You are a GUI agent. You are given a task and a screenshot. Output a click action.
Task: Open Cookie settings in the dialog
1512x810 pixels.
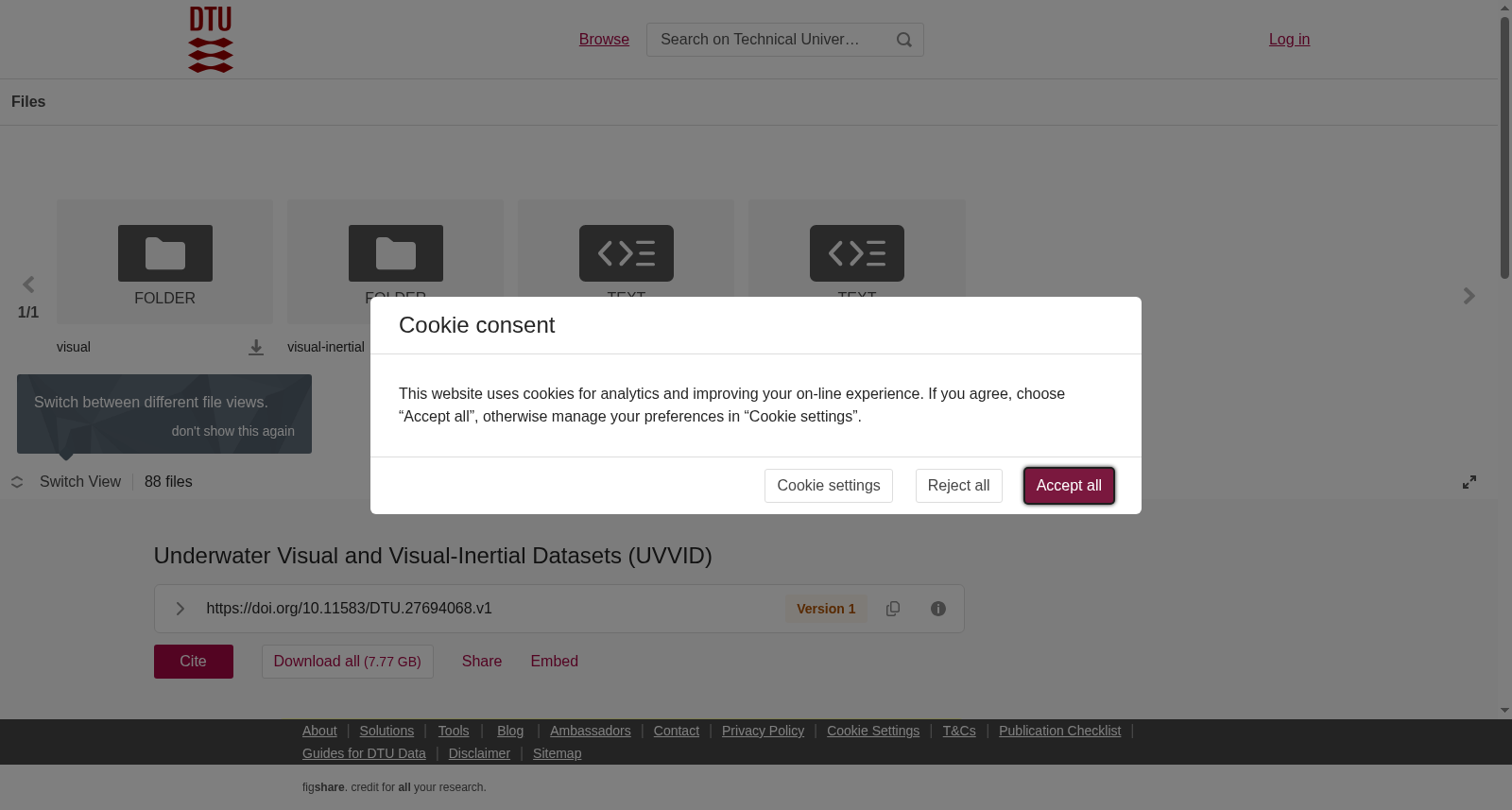(x=829, y=486)
